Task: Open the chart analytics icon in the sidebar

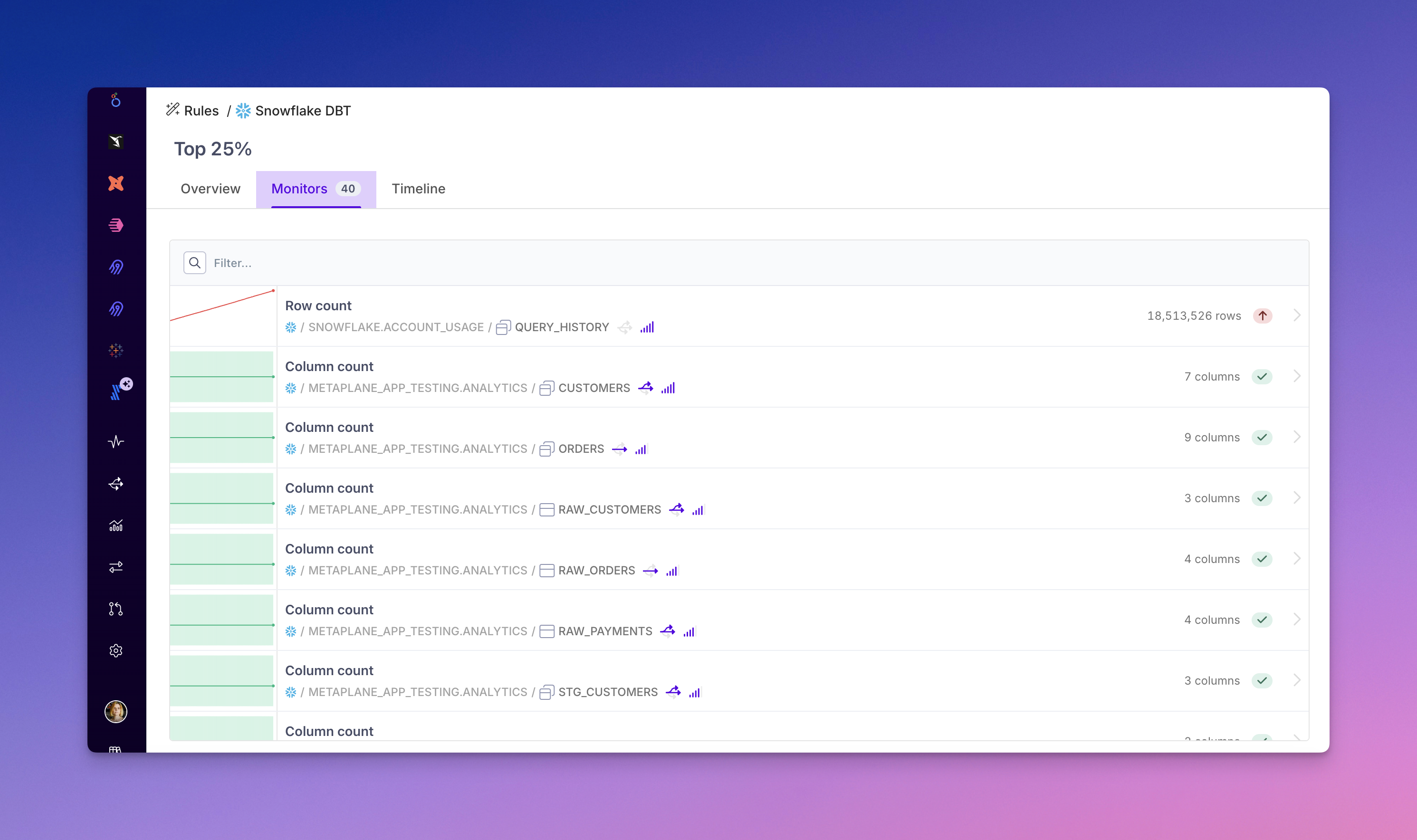Action: click(x=115, y=525)
